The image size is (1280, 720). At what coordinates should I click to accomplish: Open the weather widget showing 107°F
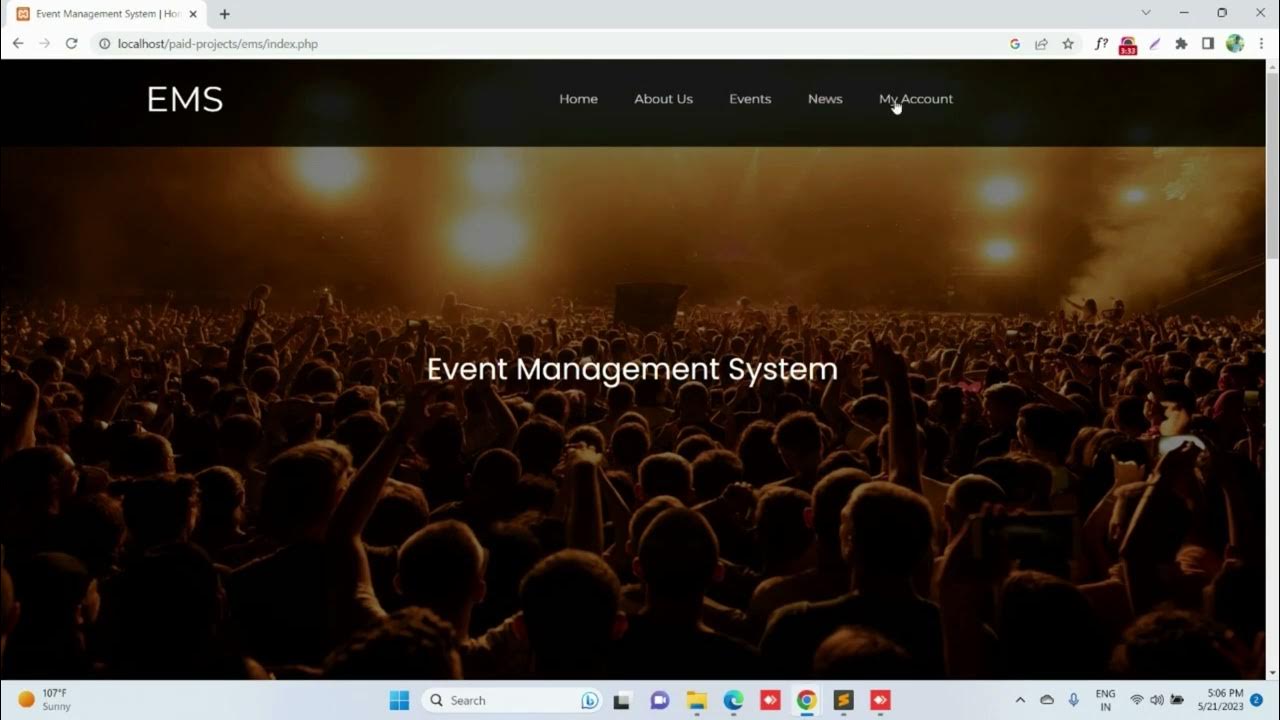click(x=45, y=700)
